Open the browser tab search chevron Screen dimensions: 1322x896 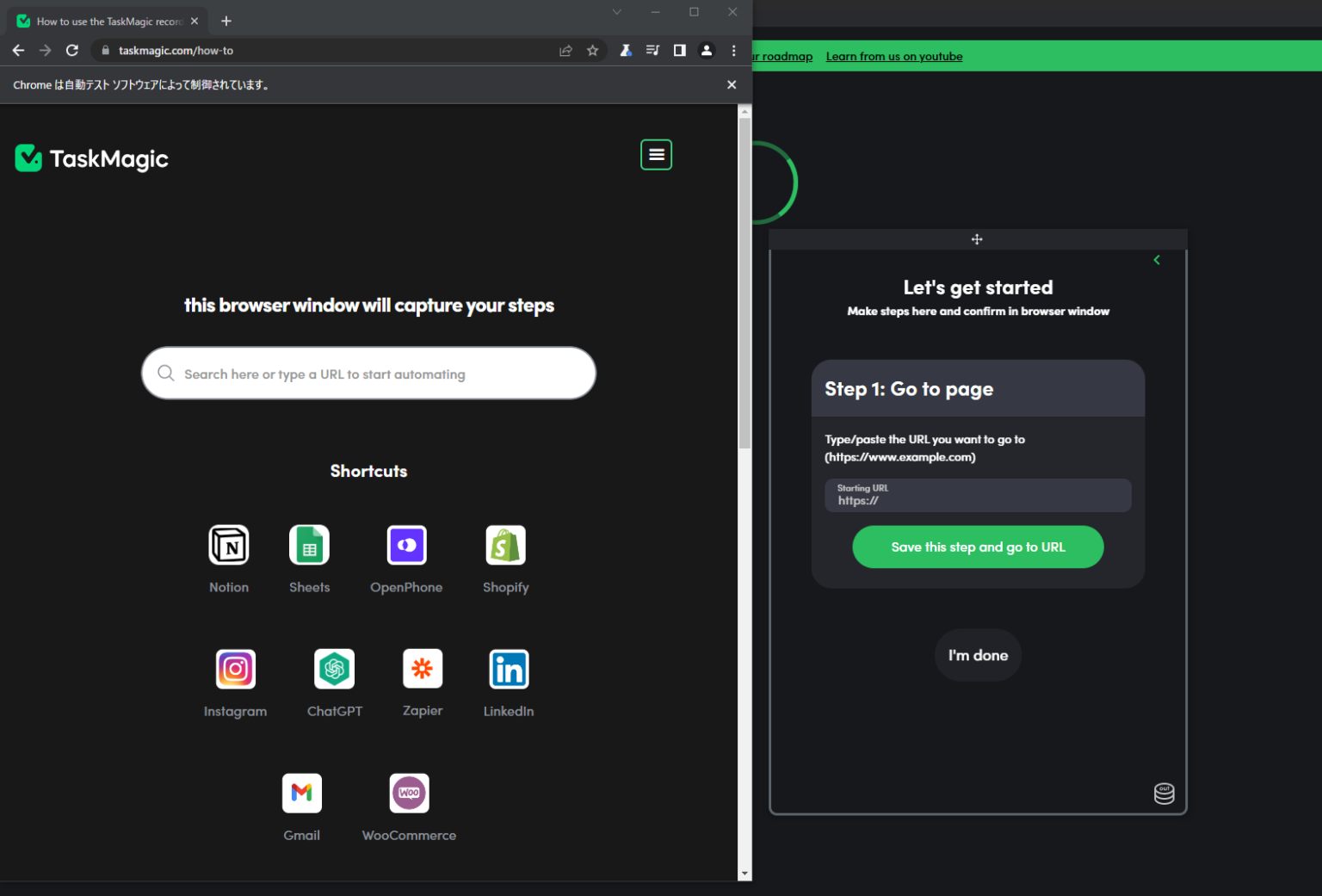click(616, 12)
